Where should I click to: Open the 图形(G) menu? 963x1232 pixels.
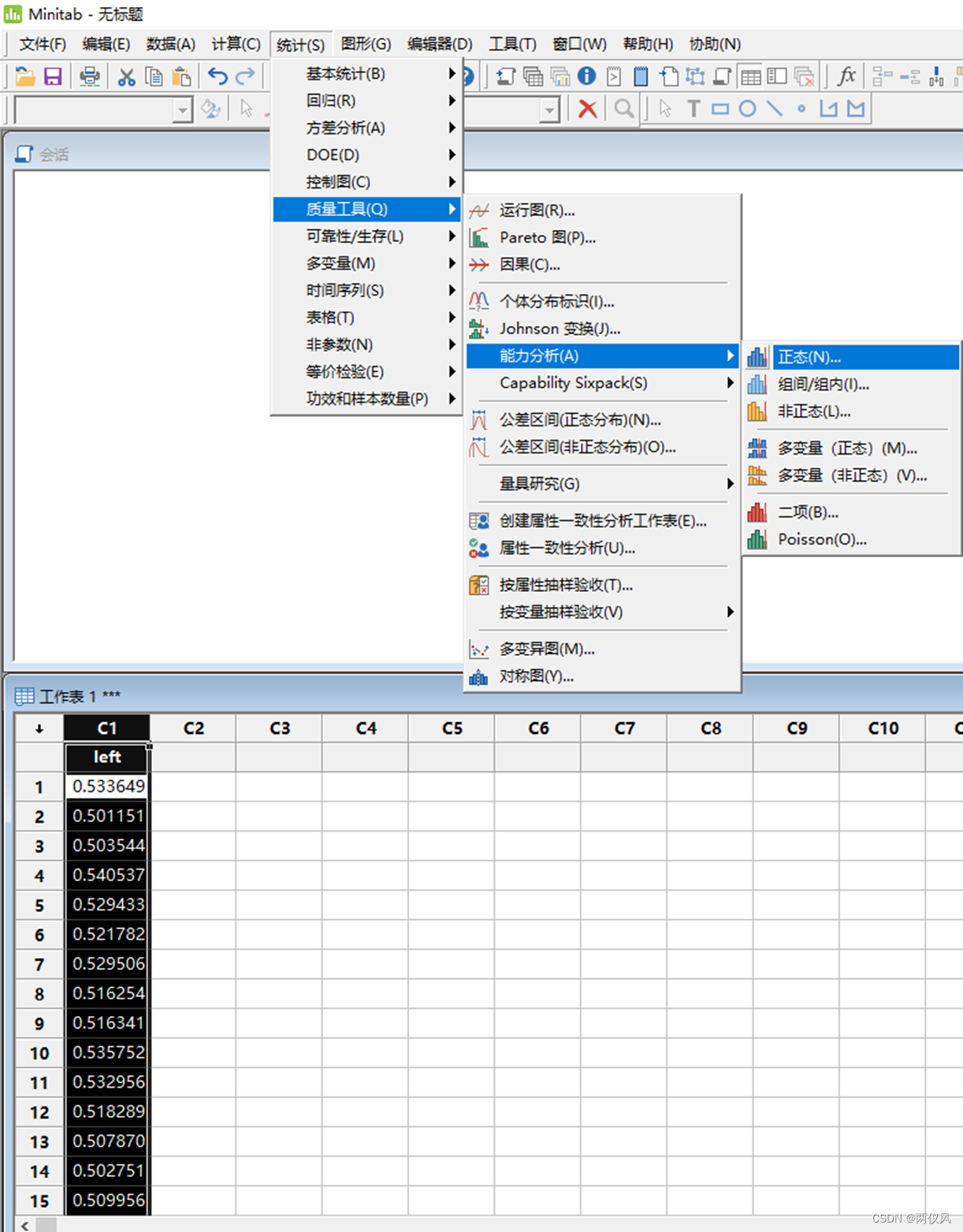(366, 44)
